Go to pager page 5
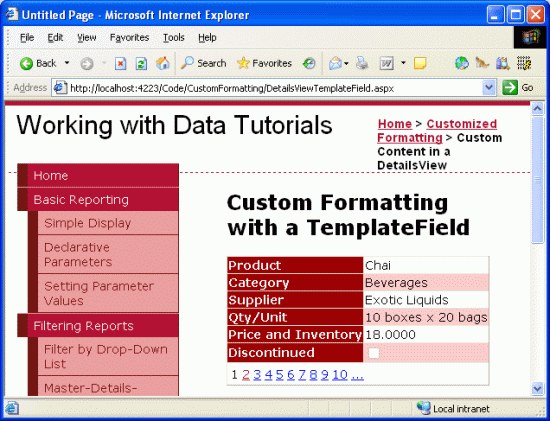 pyautogui.click(x=279, y=375)
